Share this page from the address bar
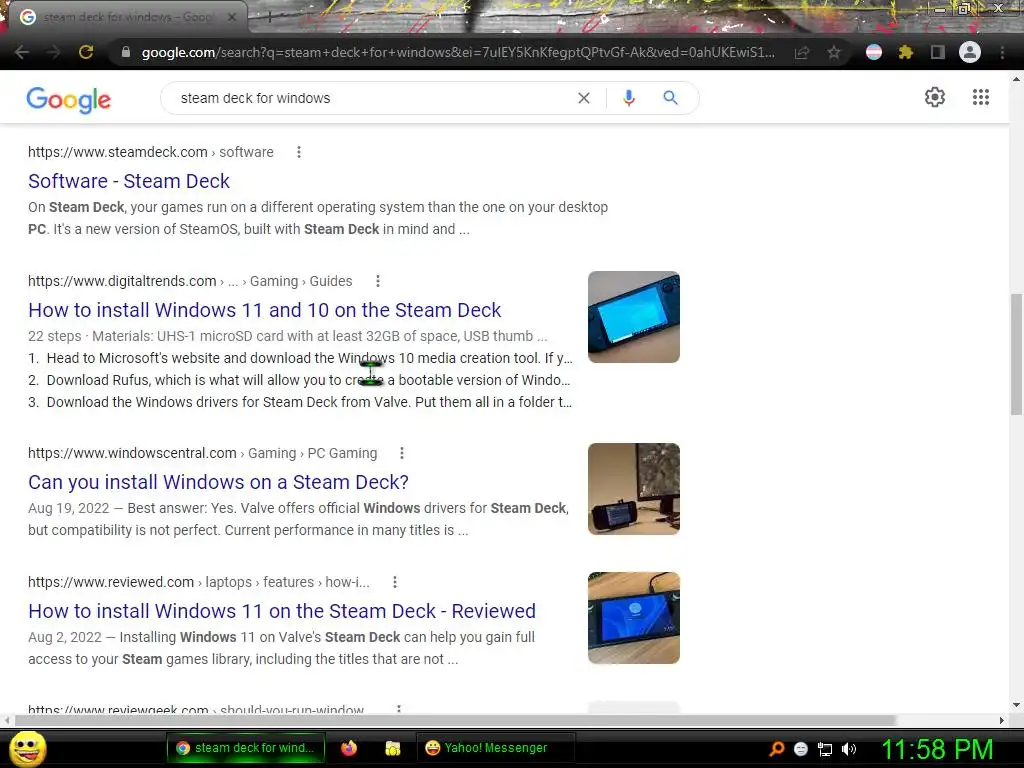Image resolution: width=1024 pixels, height=768 pixels. tap(802, 53)
